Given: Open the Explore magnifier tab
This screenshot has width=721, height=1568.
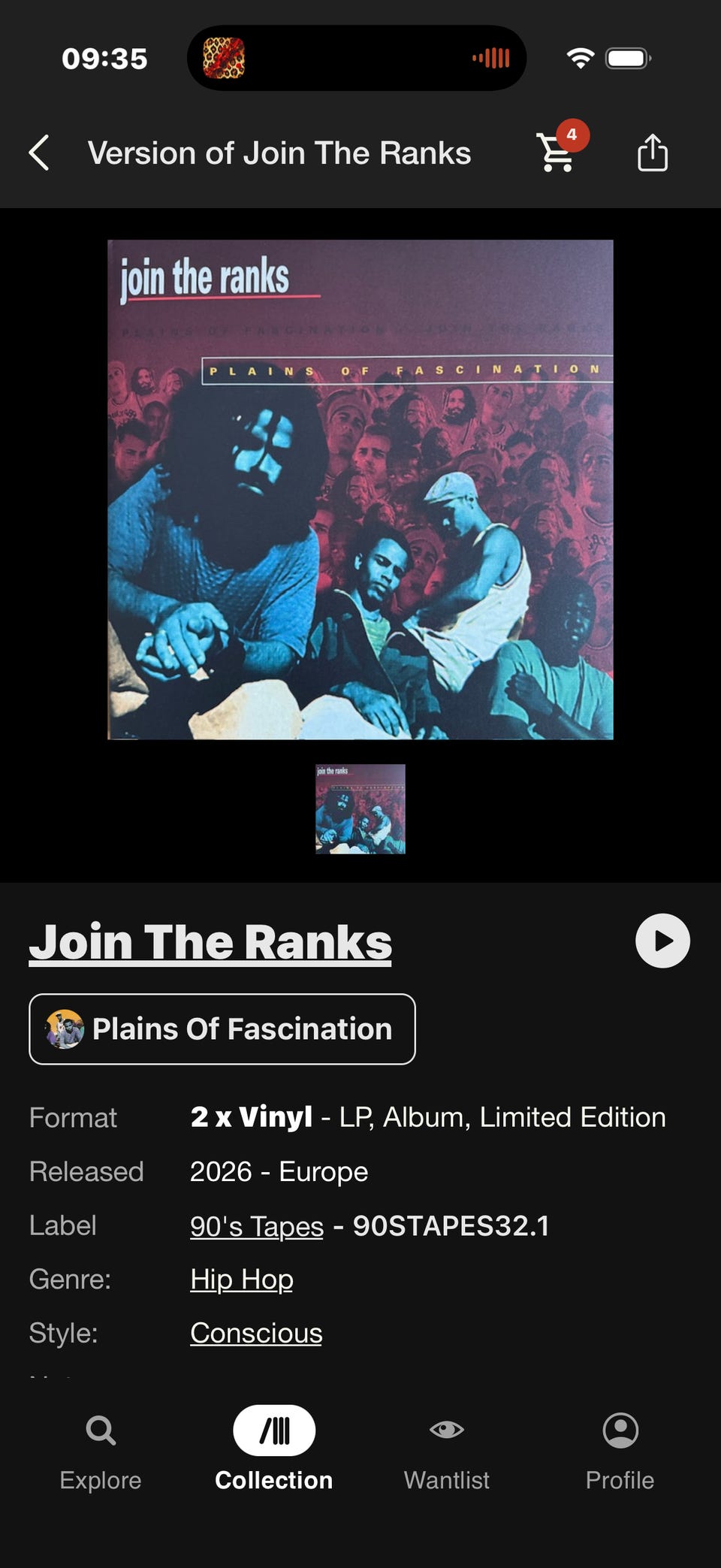Looking at the screenshot, I should point(101,1451).
